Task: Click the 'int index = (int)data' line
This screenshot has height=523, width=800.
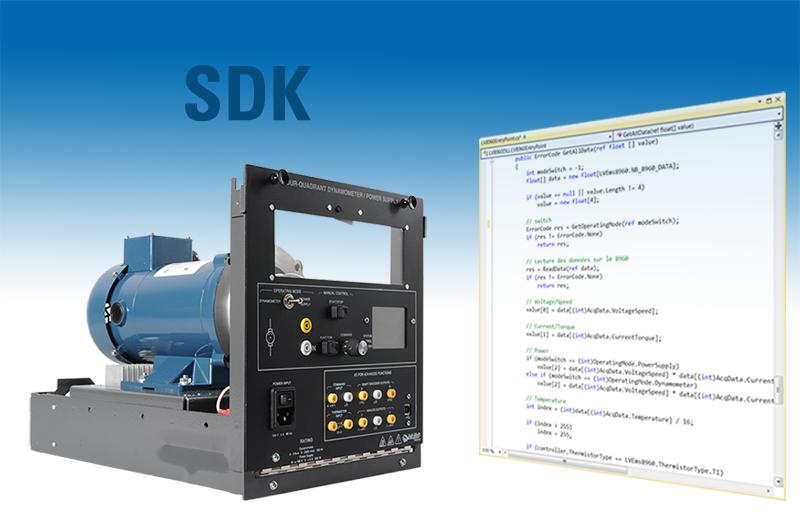Action: click(610, 413)
